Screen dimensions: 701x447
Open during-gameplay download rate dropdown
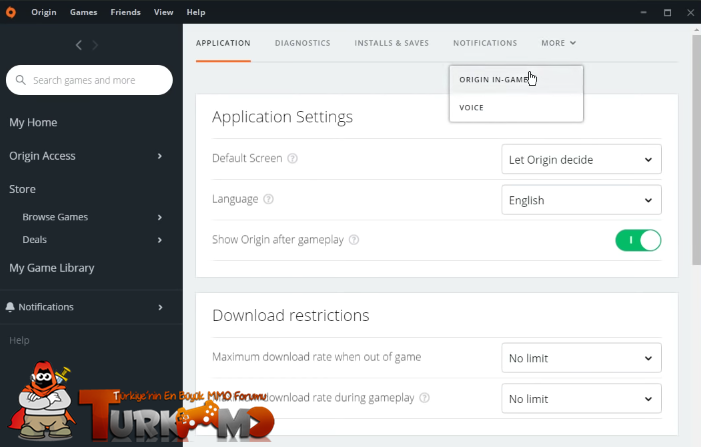click(581, 398)
